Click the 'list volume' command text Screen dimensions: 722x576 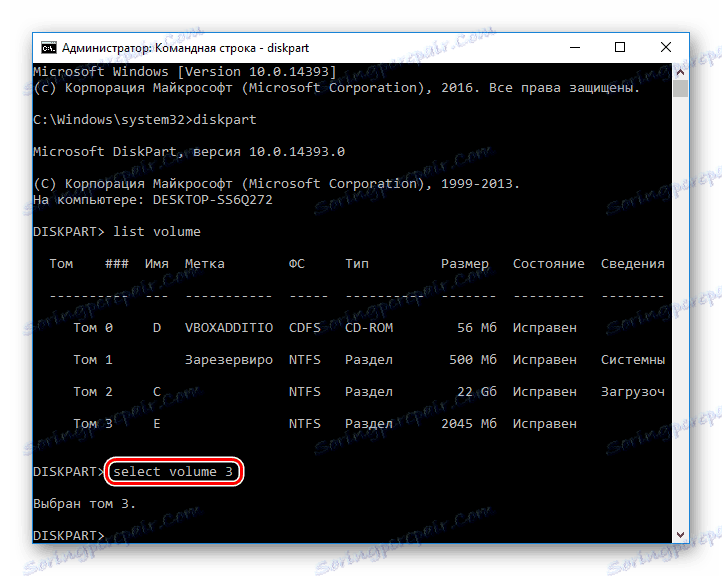[x=157, y=232]
